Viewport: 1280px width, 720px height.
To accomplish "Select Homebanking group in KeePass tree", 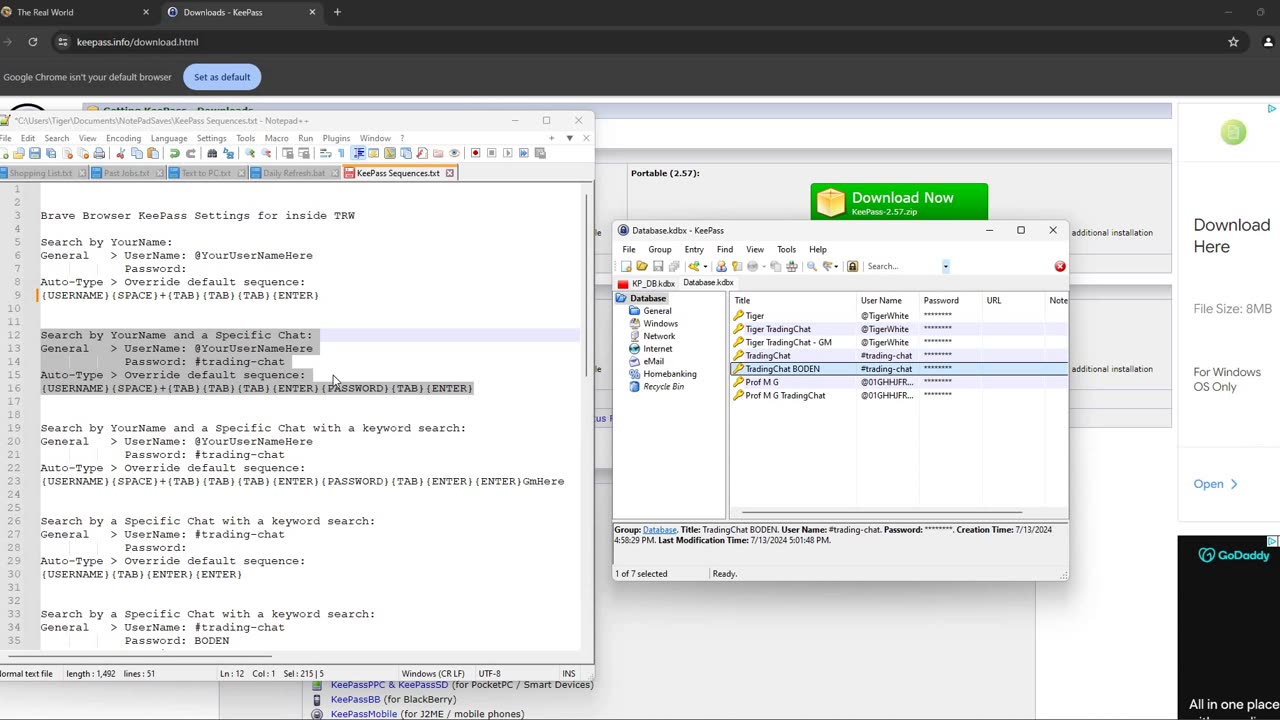I will [669, 374].
